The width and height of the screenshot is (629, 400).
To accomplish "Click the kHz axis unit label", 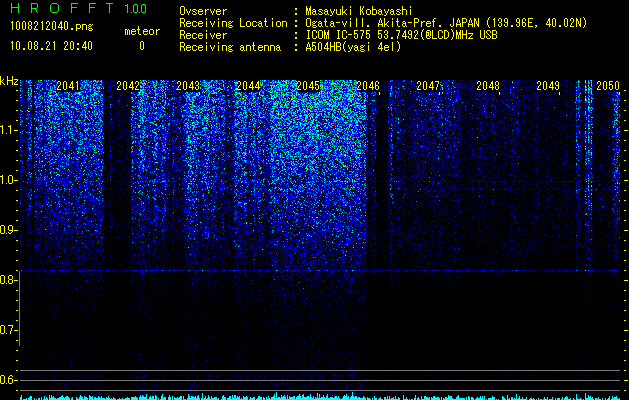I will coord(9,81).
